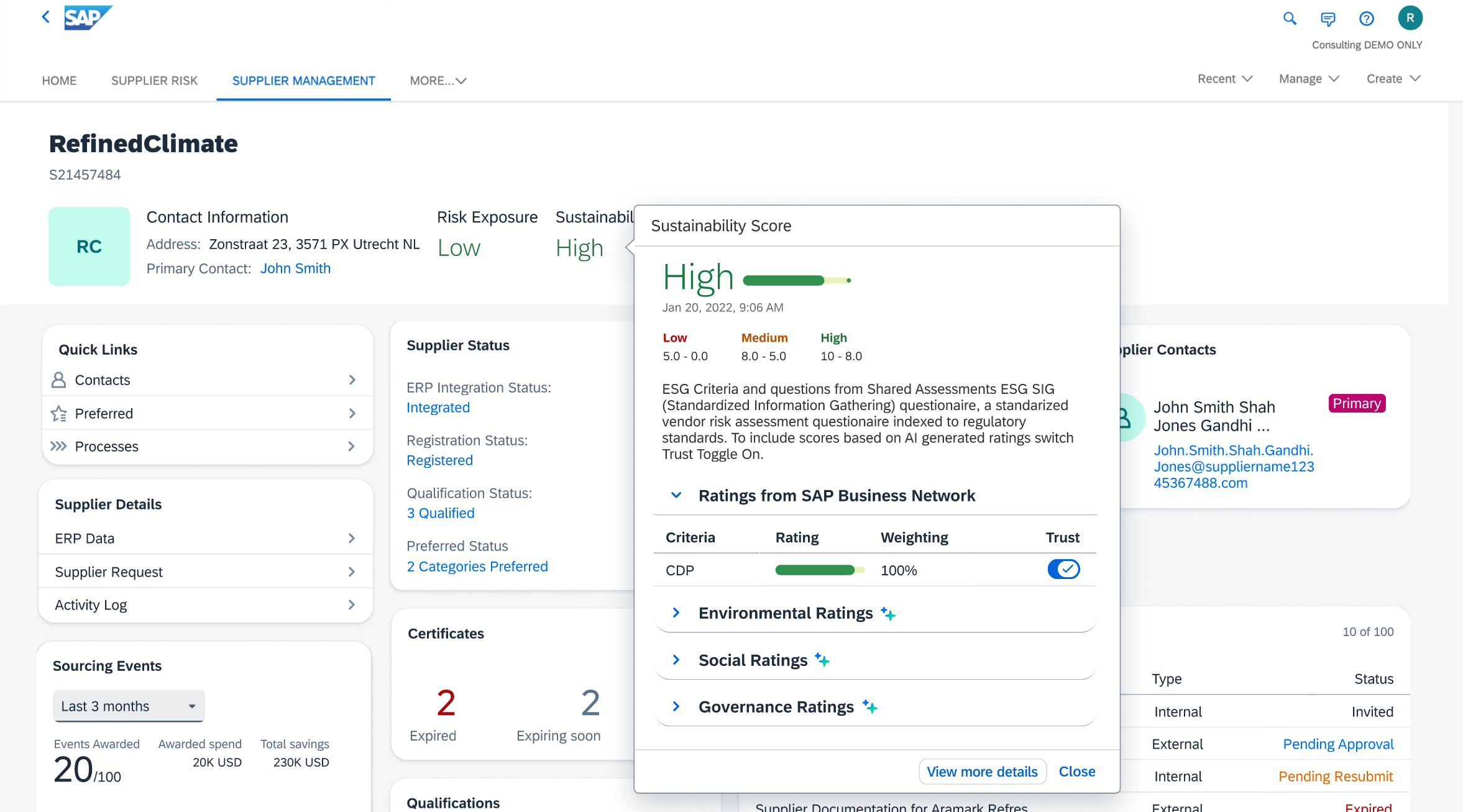The width and height of the screenshot is (1463, 812).
Task: Open Supplier Request in Supplier Details
Action: coord(206,572)
